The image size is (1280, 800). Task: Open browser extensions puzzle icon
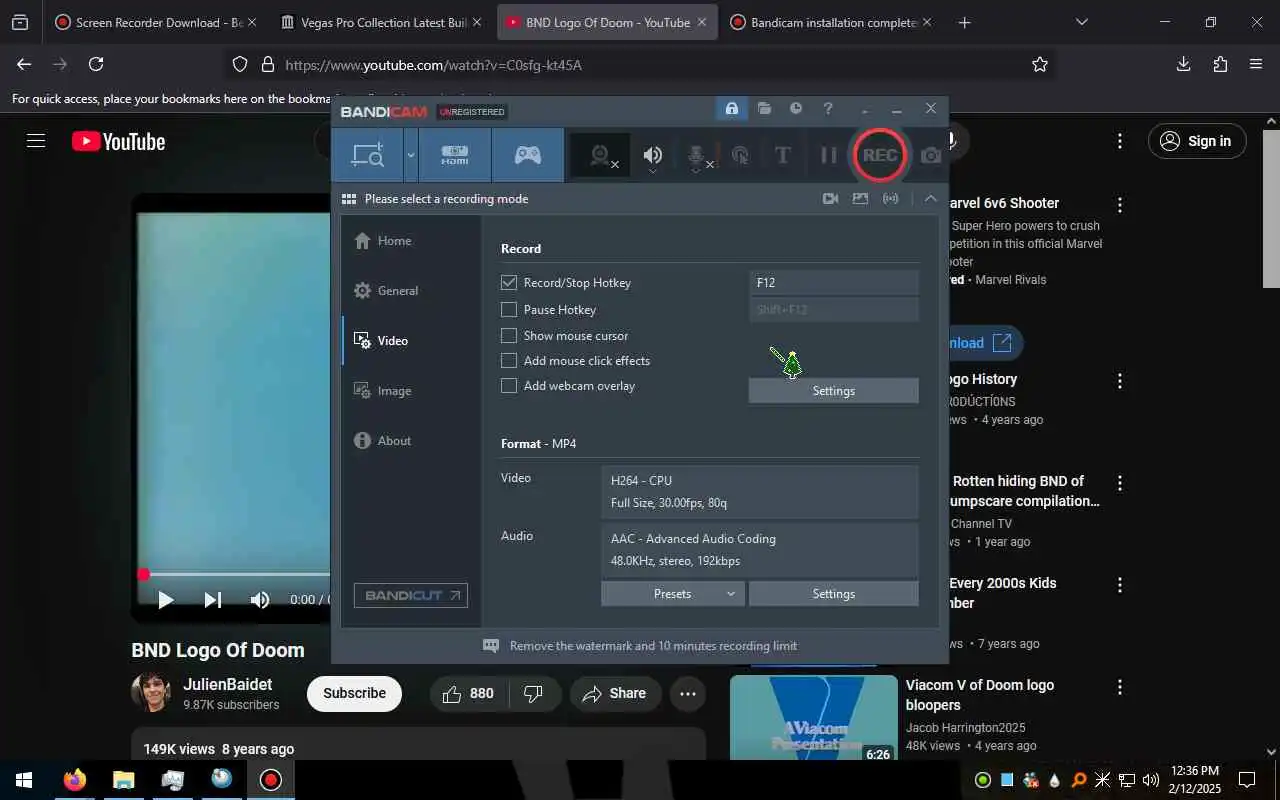[1220, 64]
